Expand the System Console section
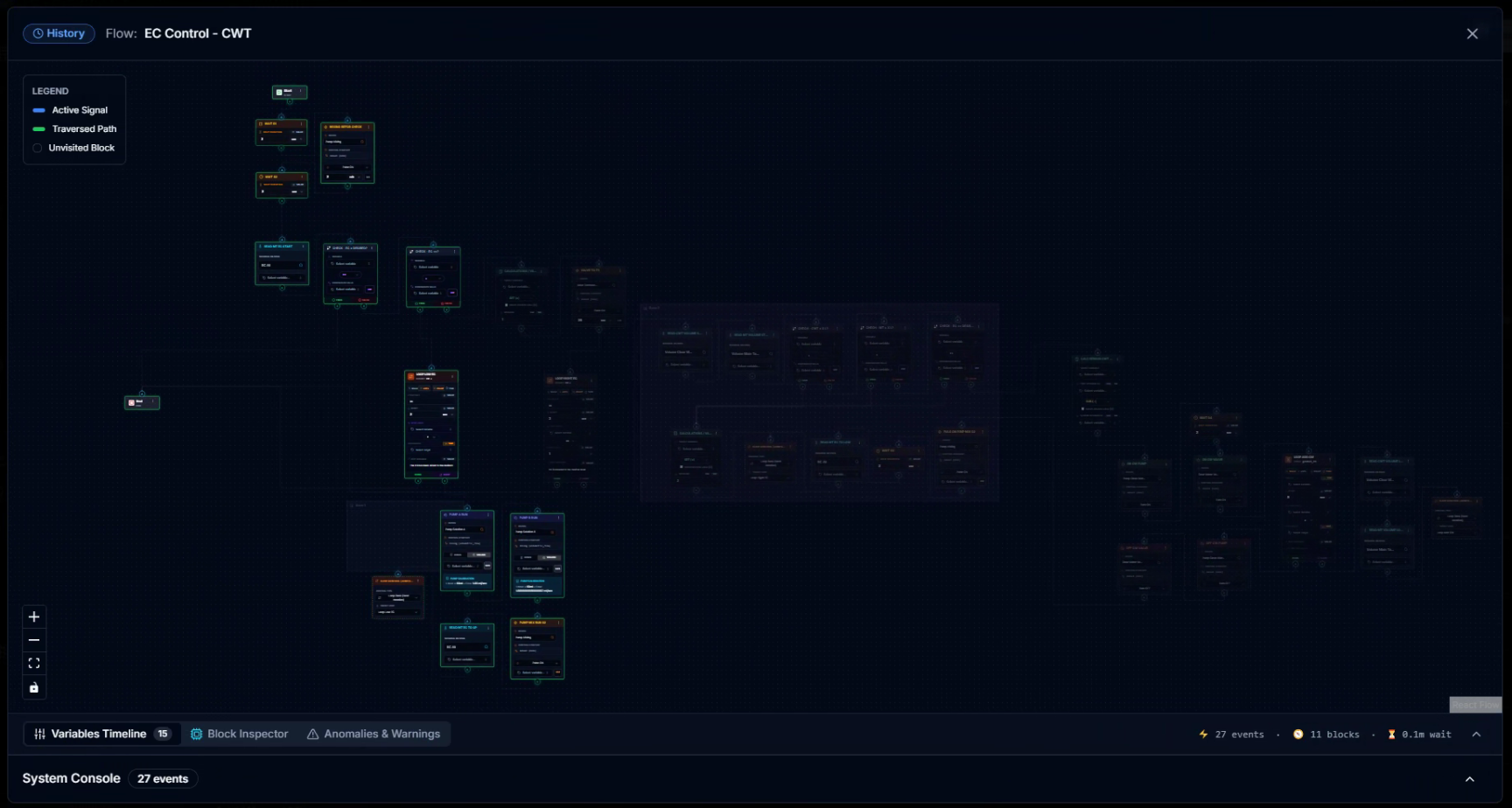 [1470, 779]
